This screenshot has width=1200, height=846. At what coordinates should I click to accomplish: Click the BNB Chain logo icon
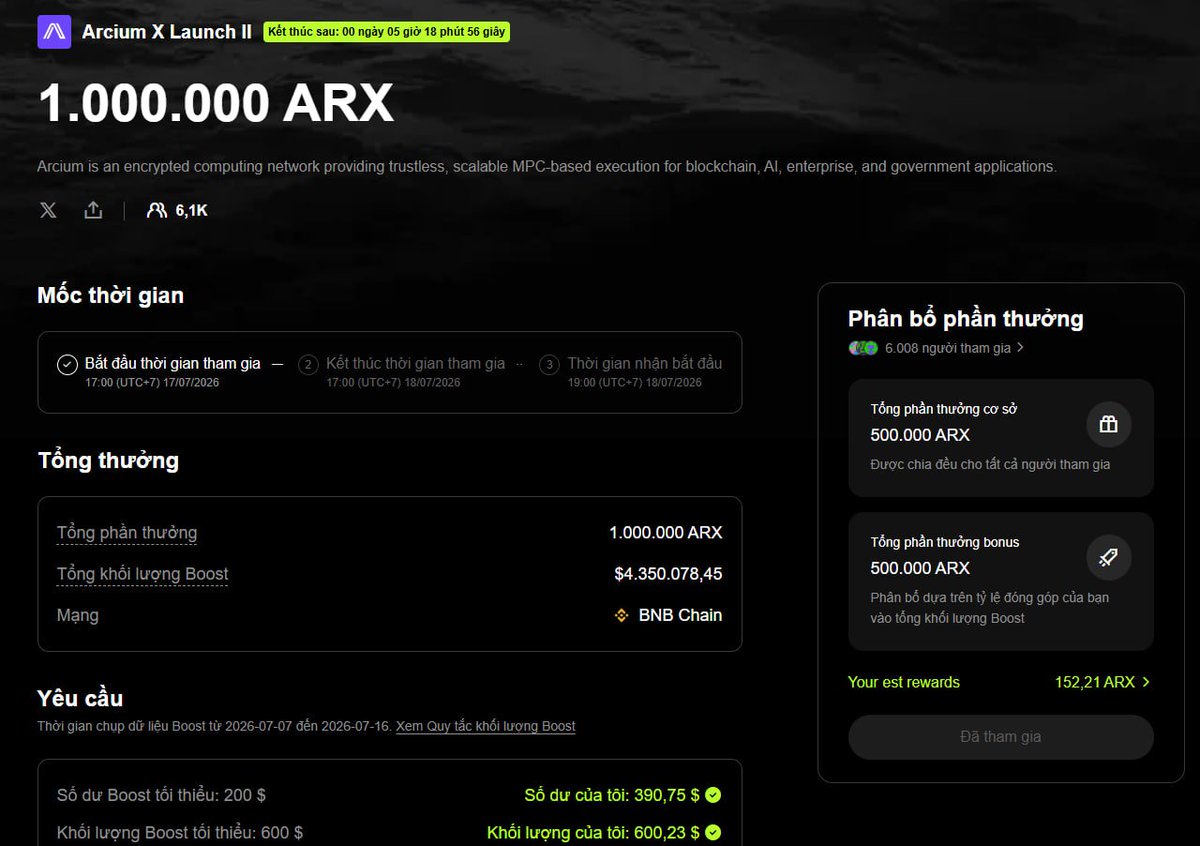coord(622,615)
